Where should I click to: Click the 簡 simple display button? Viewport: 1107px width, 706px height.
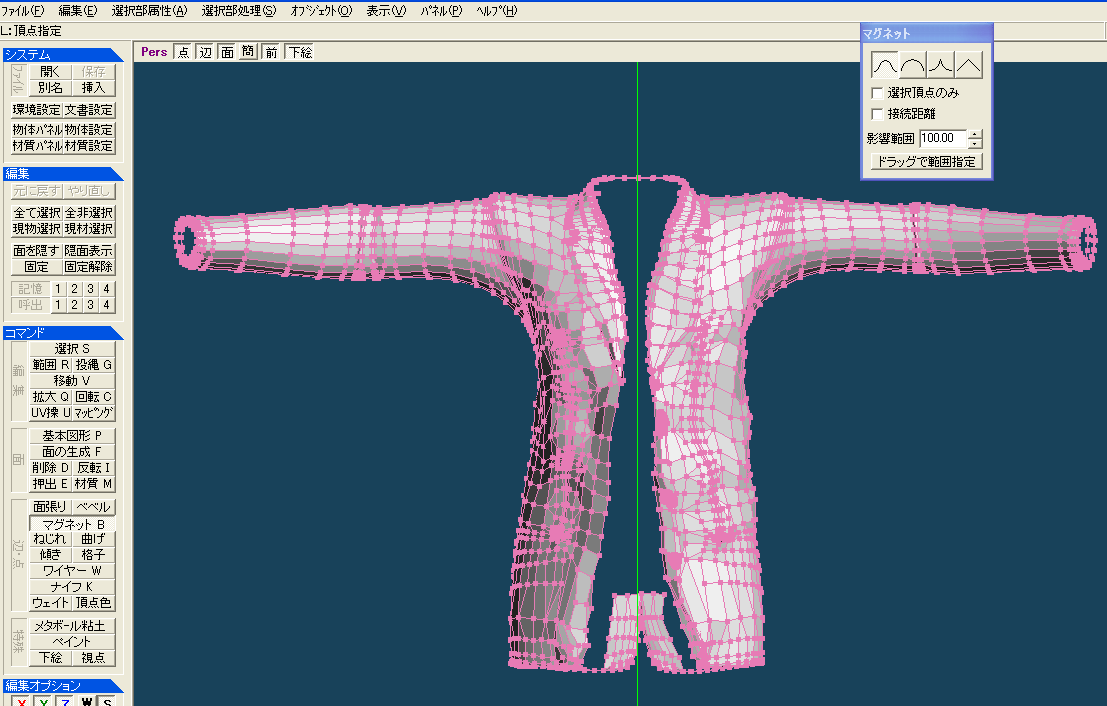[248, 52]
